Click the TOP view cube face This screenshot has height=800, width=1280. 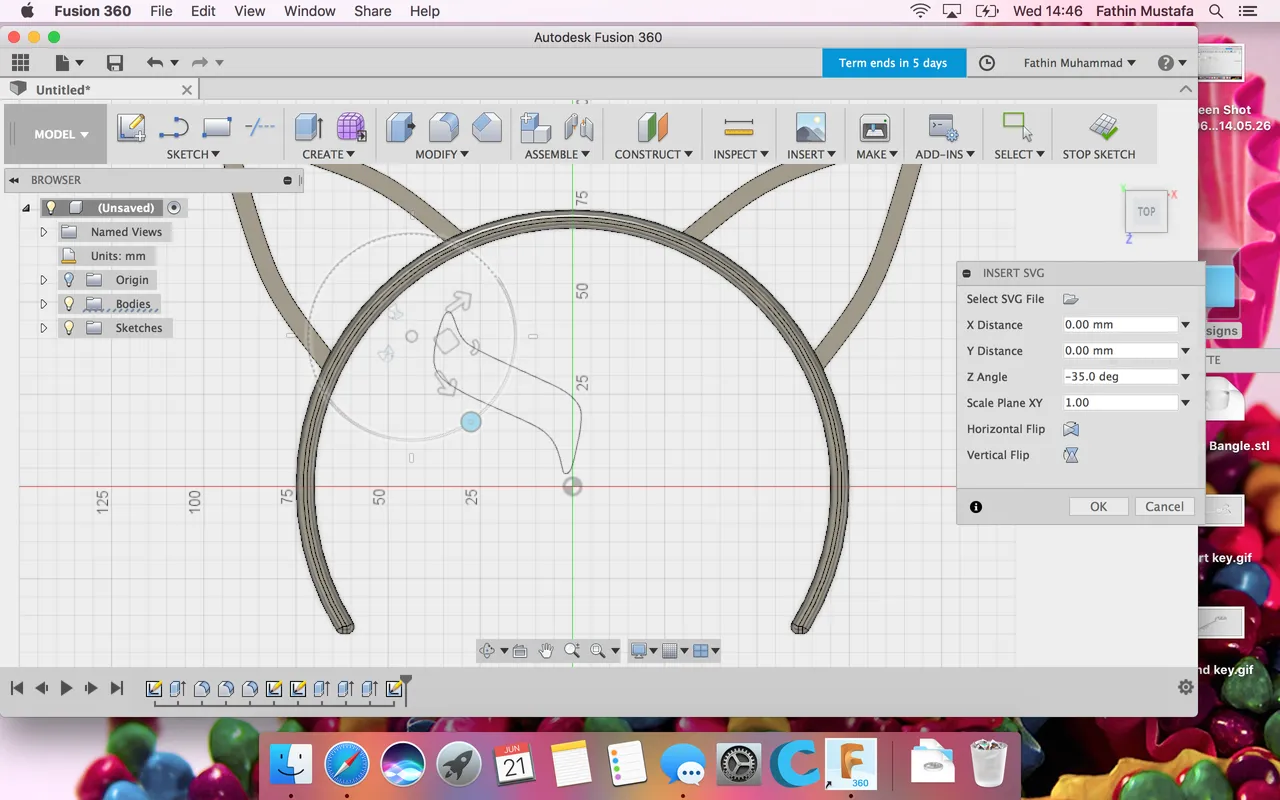(x=1146, y=212)
